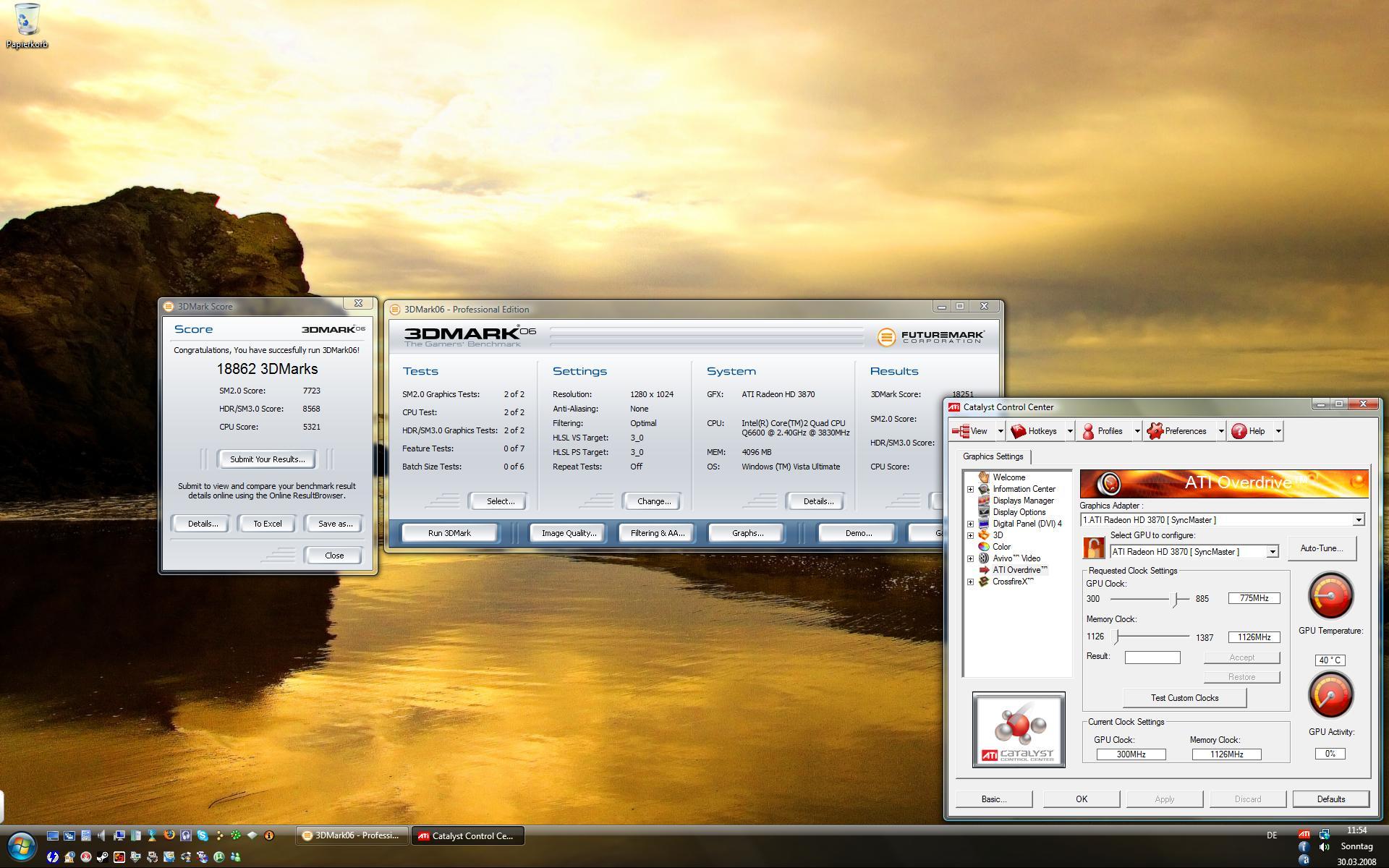The width and height of the screenshot is (1389, 868).
Task: Open the Windows Start orb
Action: 21,845
